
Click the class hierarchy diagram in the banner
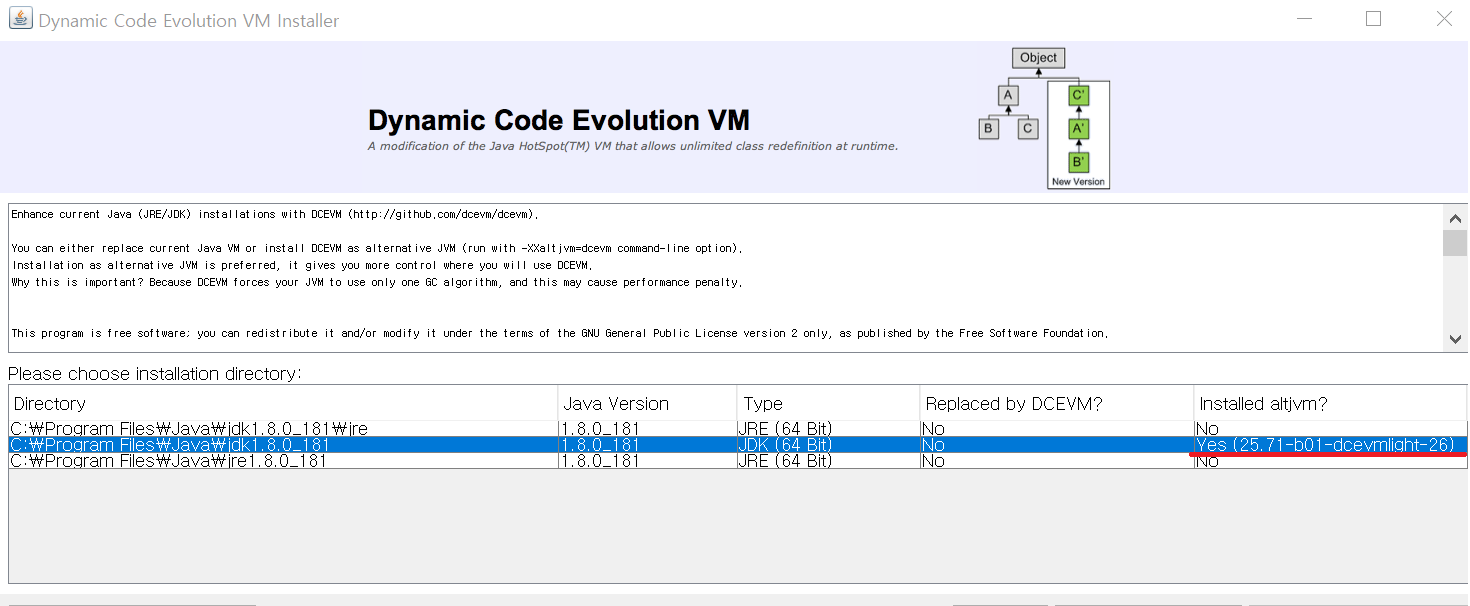1044,118
